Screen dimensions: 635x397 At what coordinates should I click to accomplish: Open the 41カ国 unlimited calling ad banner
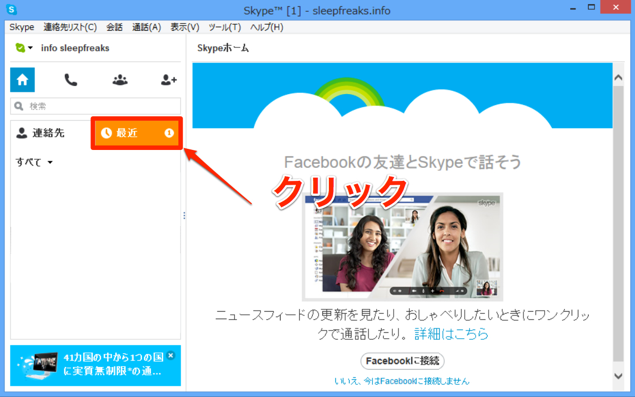(x=96, y=365)
